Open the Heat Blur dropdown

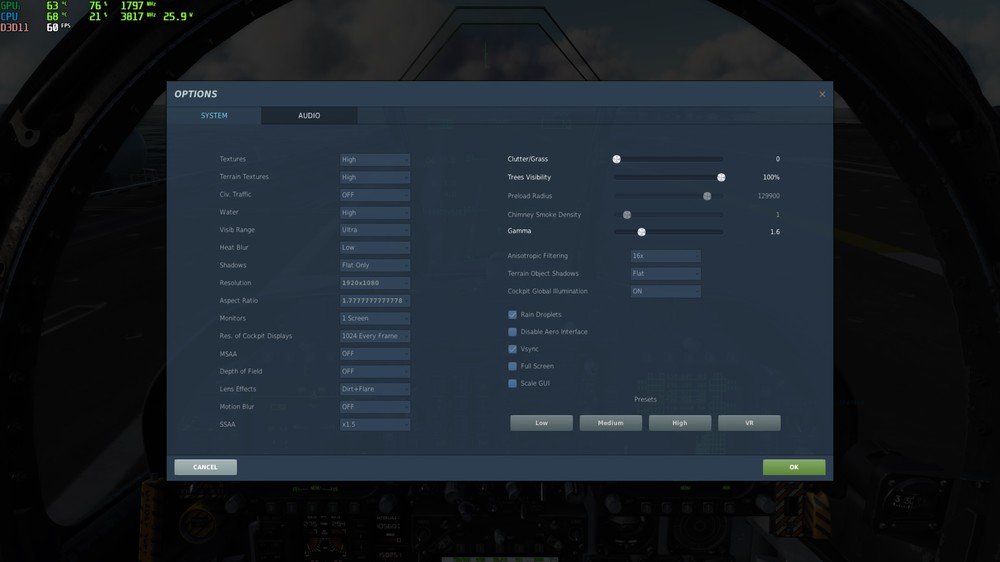374,248
